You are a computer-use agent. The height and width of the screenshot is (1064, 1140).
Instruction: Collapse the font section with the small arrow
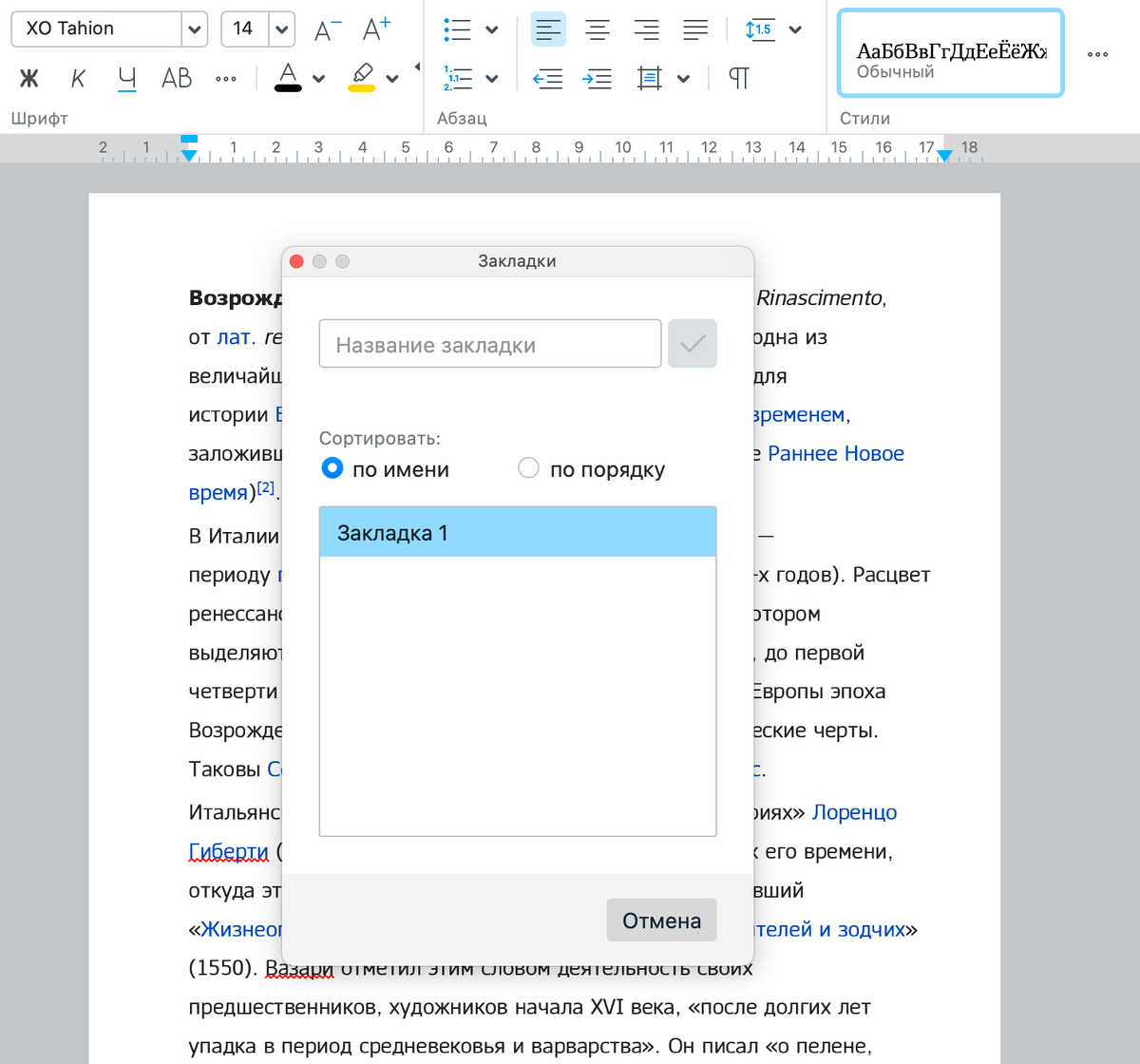417,66
